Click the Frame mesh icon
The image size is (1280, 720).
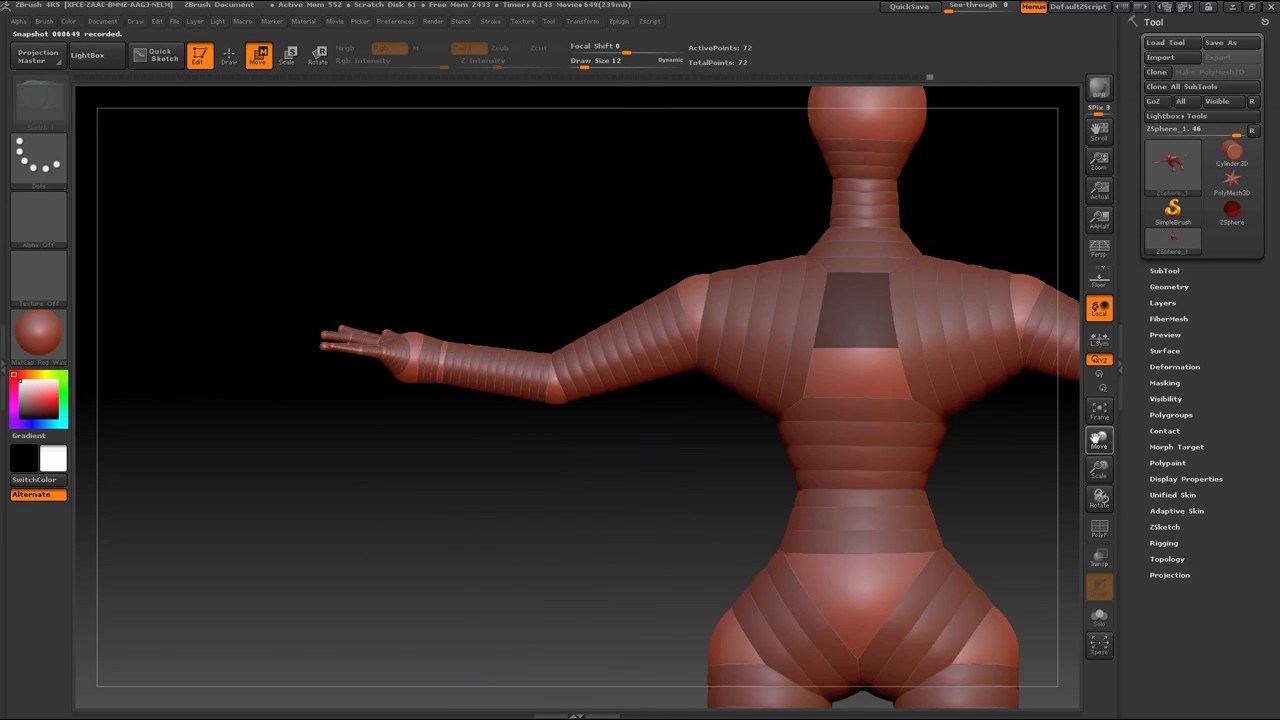click(x=1099, y=410)
